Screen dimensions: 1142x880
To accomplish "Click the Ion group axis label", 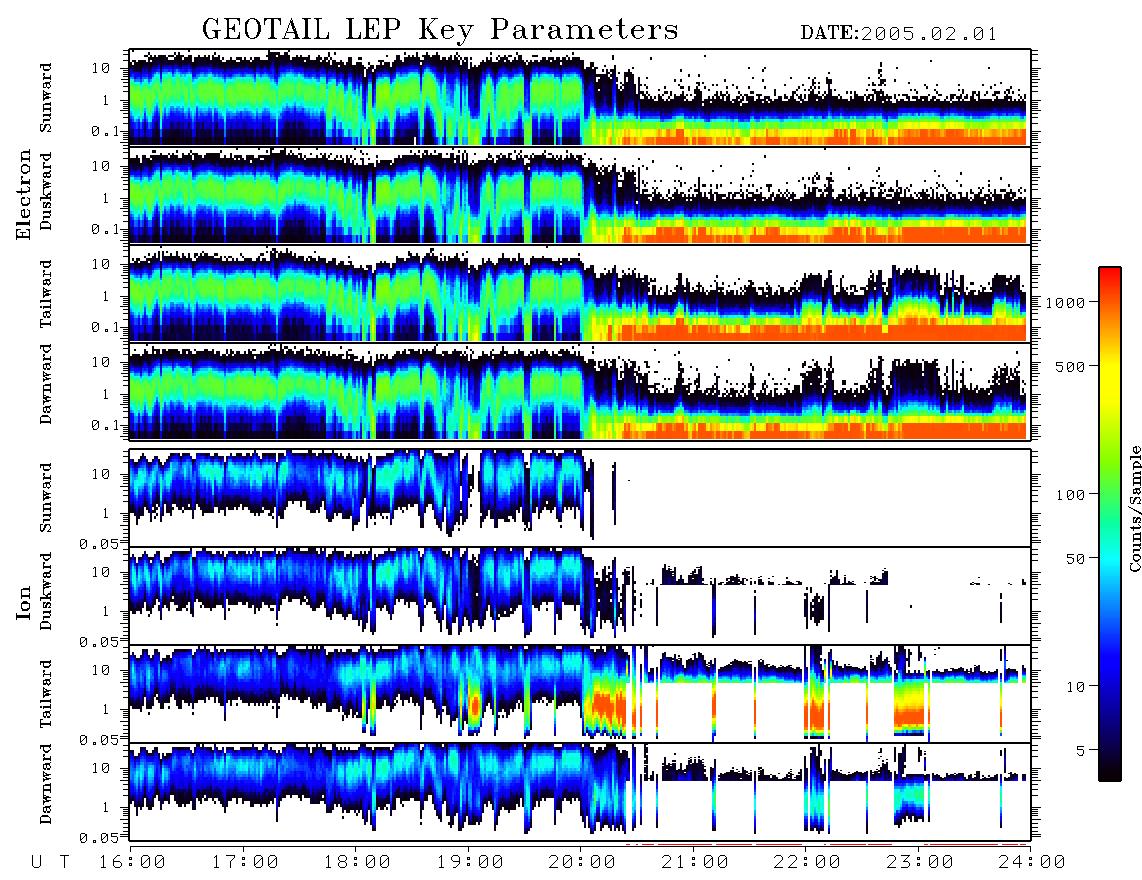I will tap(24, 603).
